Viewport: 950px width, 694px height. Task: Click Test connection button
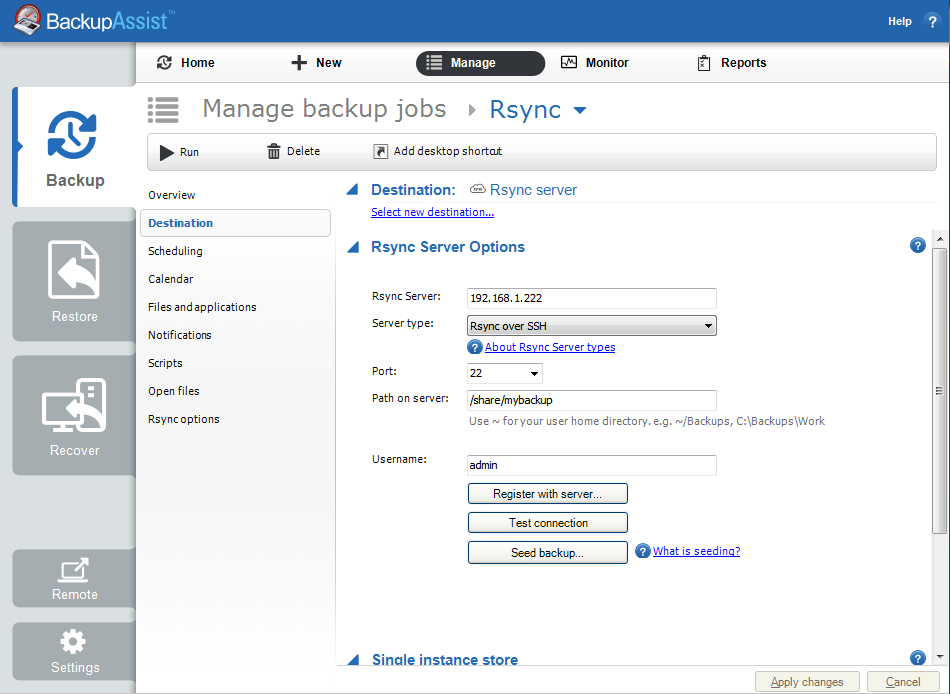pyautogui.click(x=547, y=522)
